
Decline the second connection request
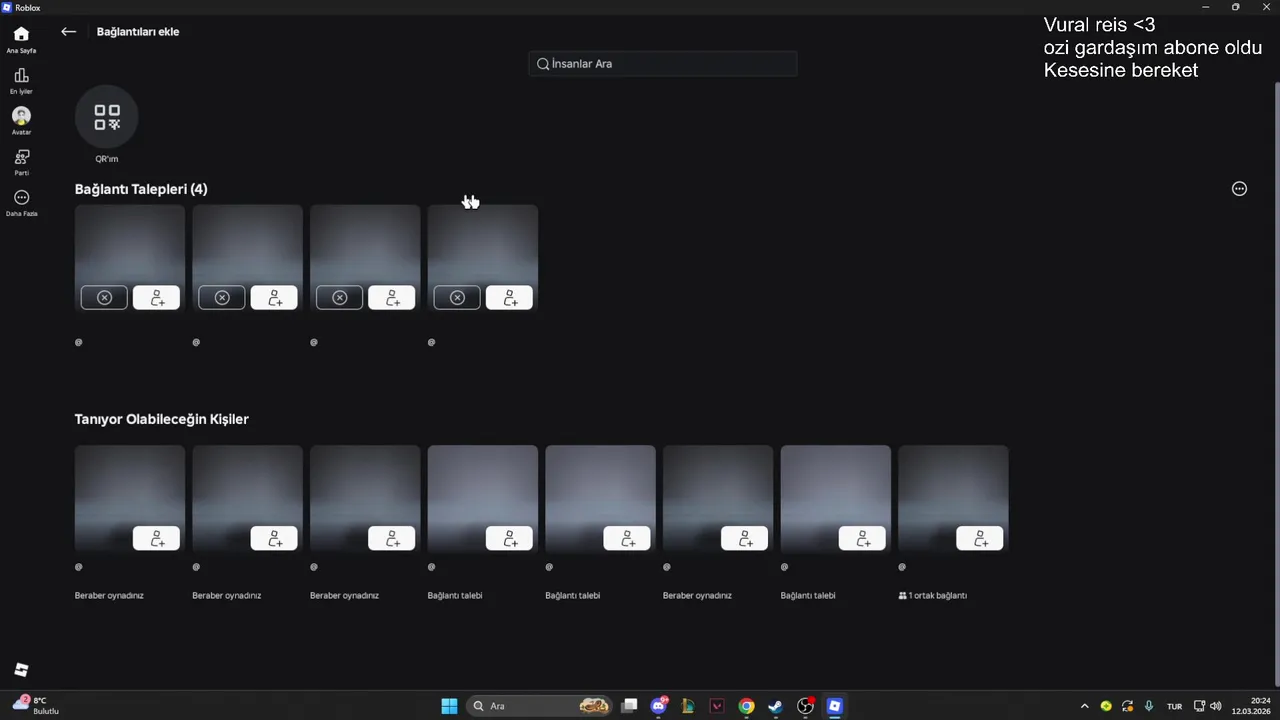[222, 298]
